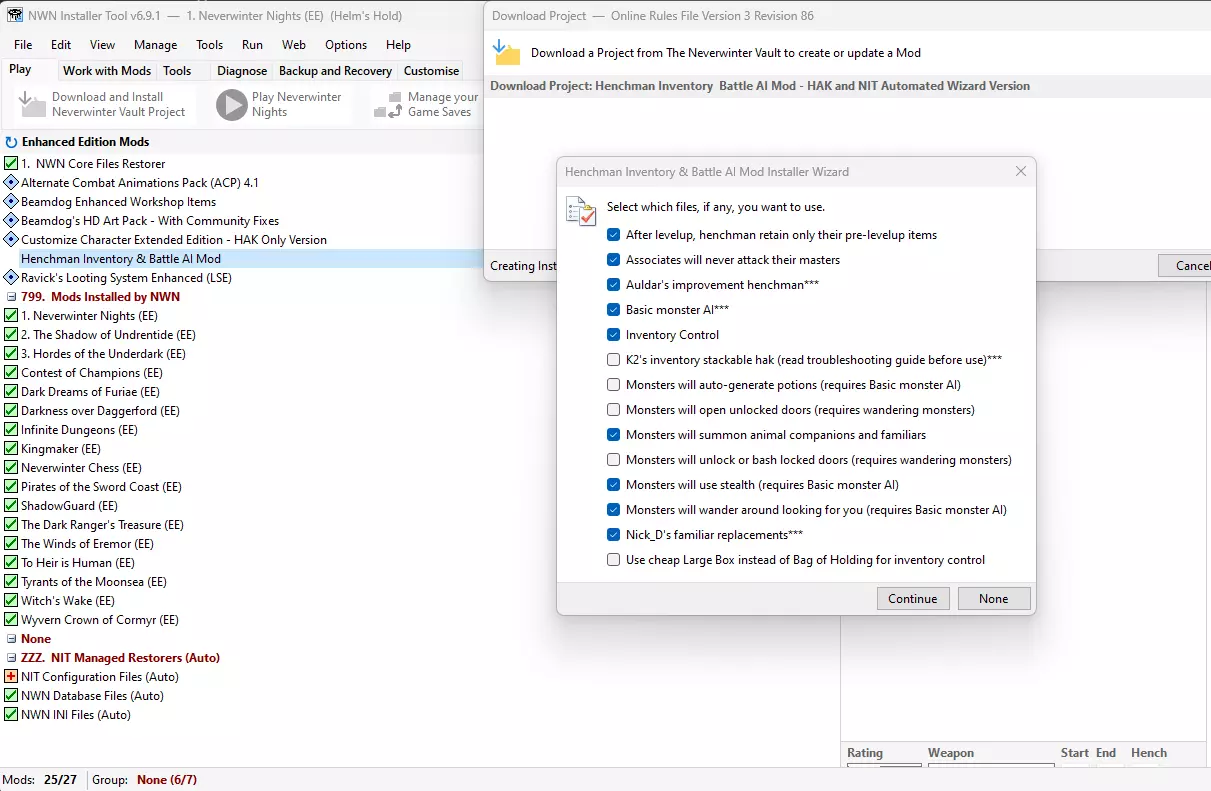Toggle the green check for Neverwinter Nights (EE)
Screen dimensions: 1211x791
tap(12, 316)
